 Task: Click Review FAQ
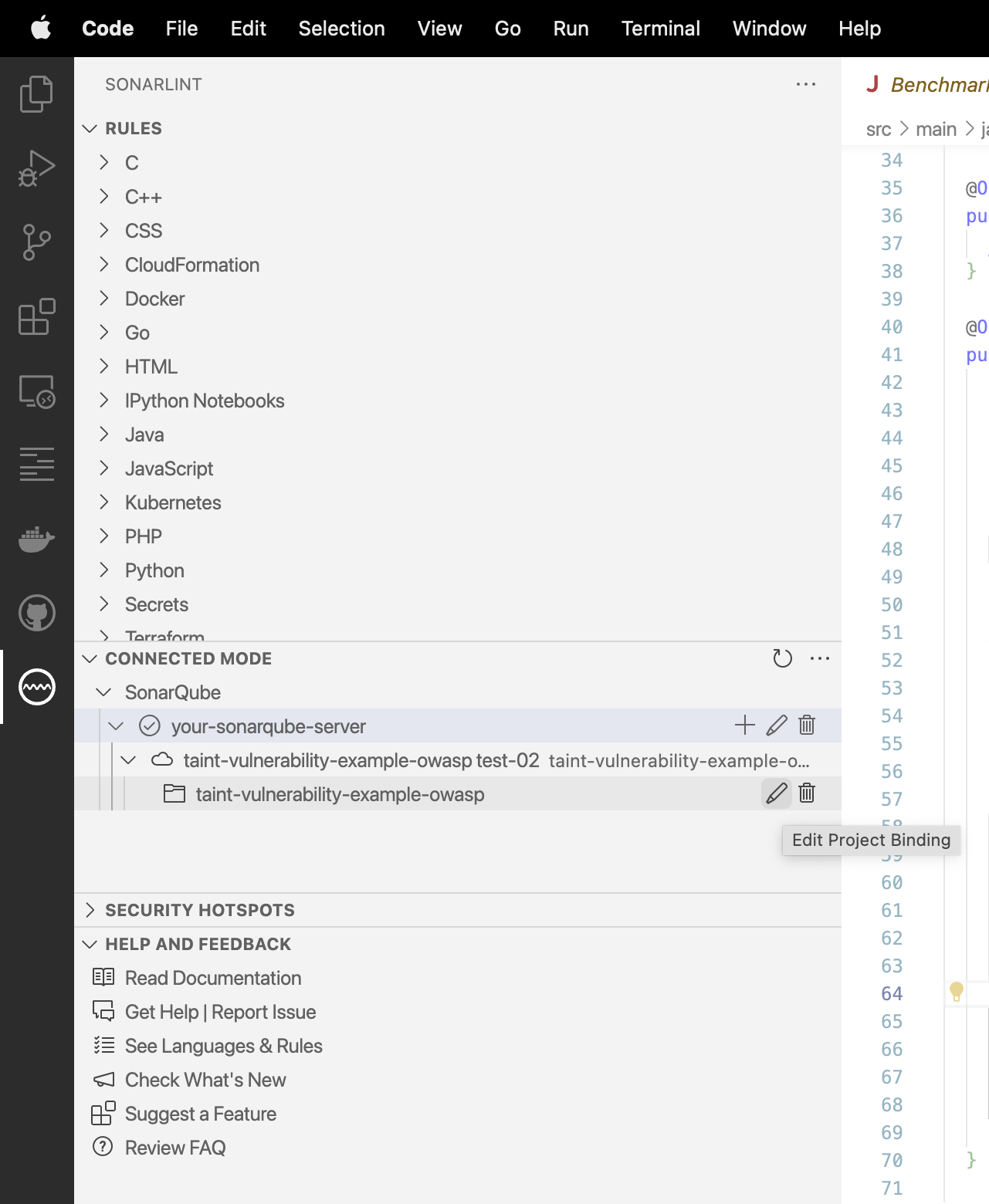[175, 1148]
